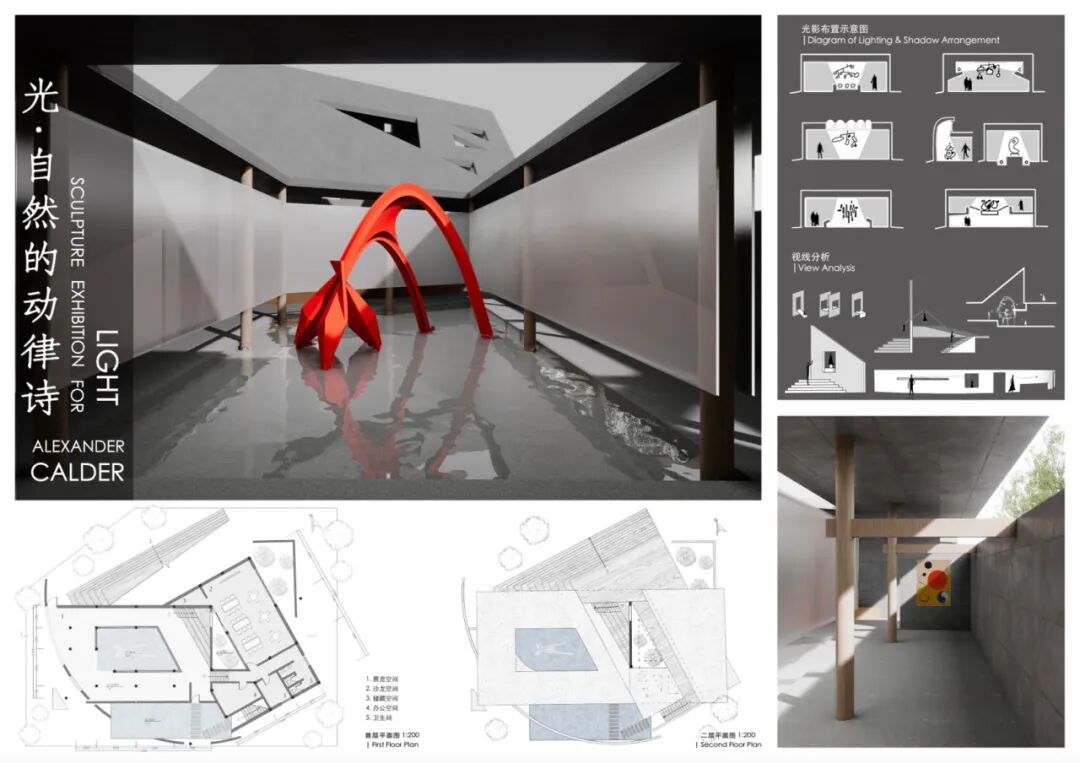The image size is (1080, 763).
Task: Click the three window-frame view icons
Action: coord(829,304)
